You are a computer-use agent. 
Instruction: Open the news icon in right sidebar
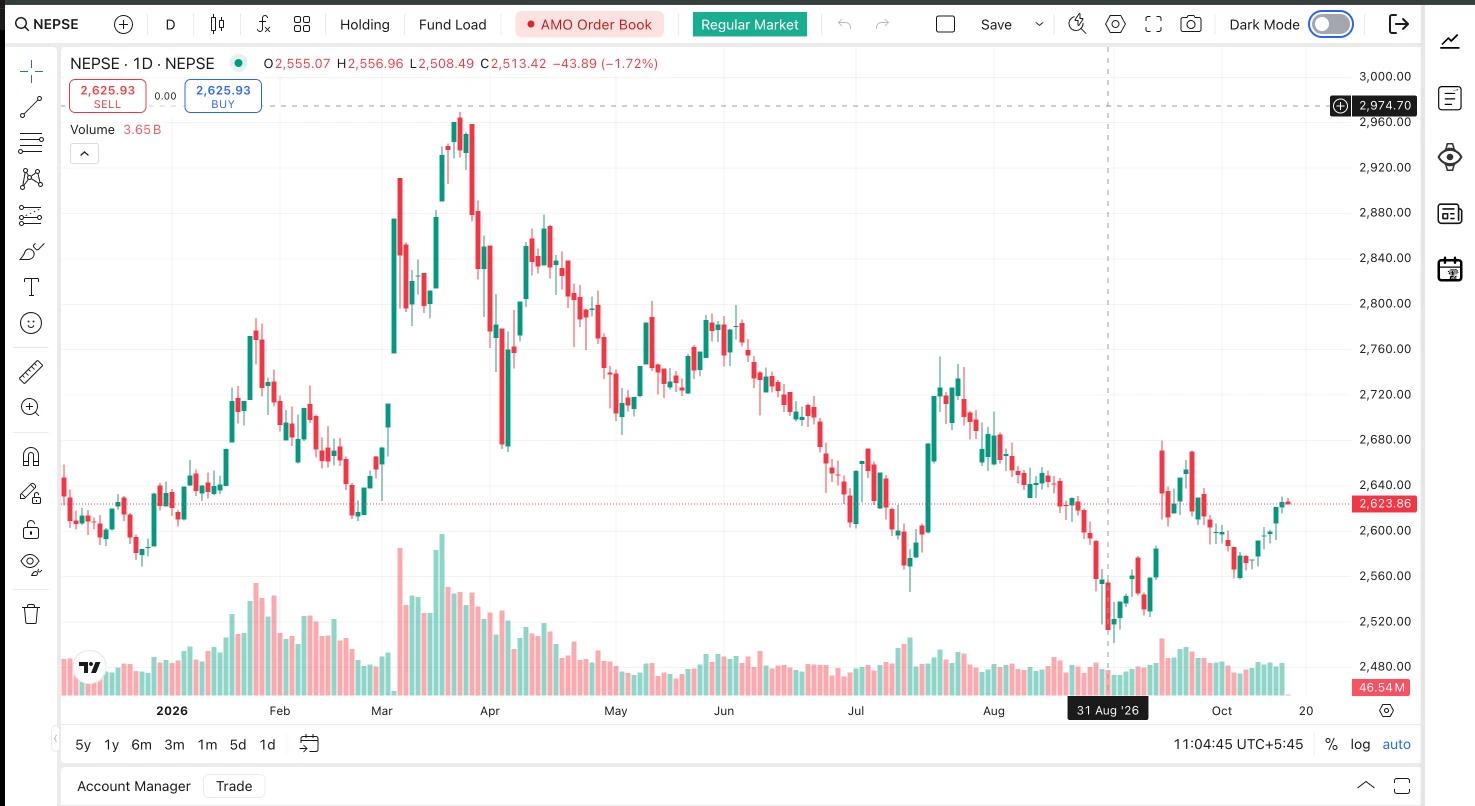1449,213
